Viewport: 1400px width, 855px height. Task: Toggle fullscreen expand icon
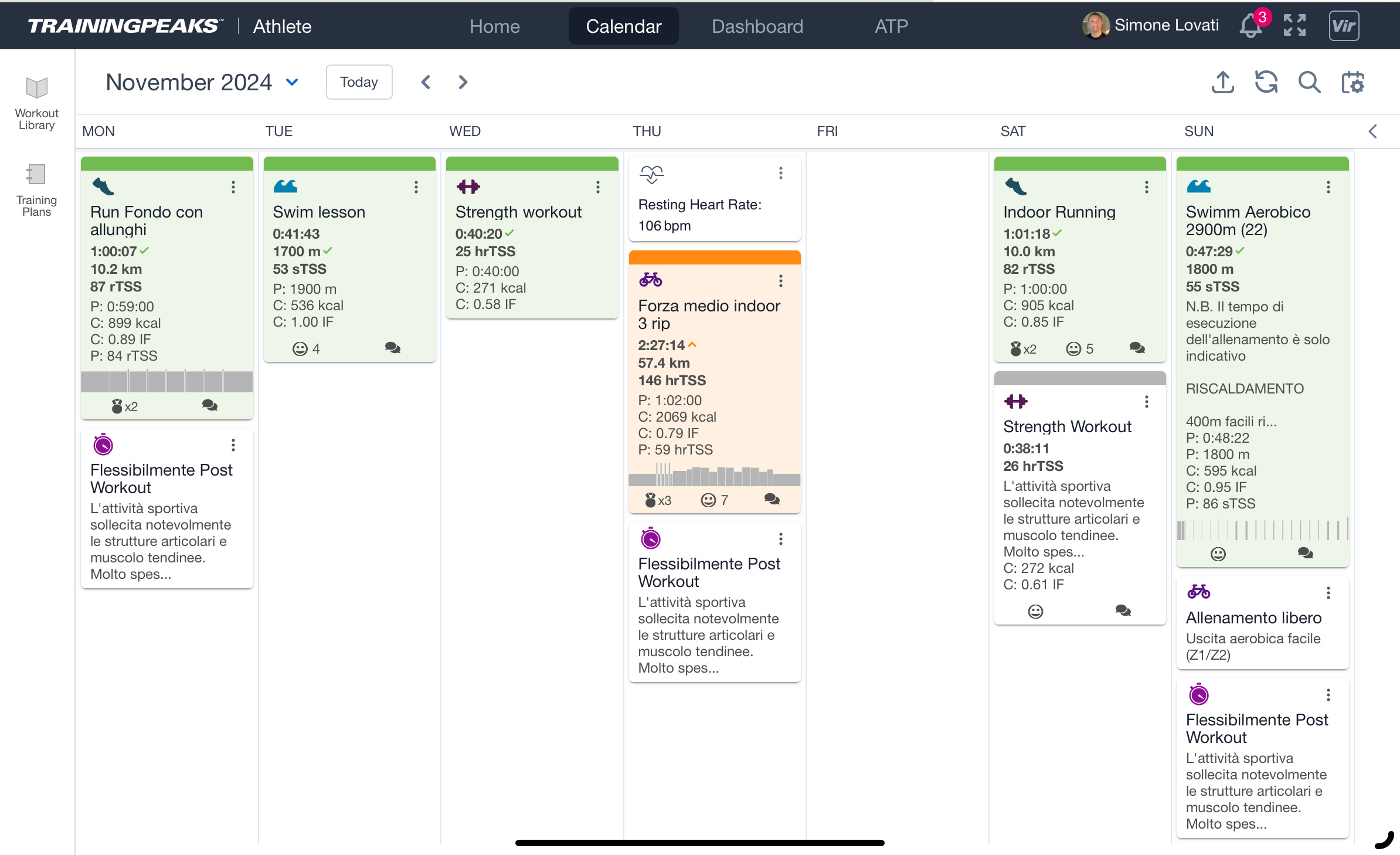[1294, 26]
